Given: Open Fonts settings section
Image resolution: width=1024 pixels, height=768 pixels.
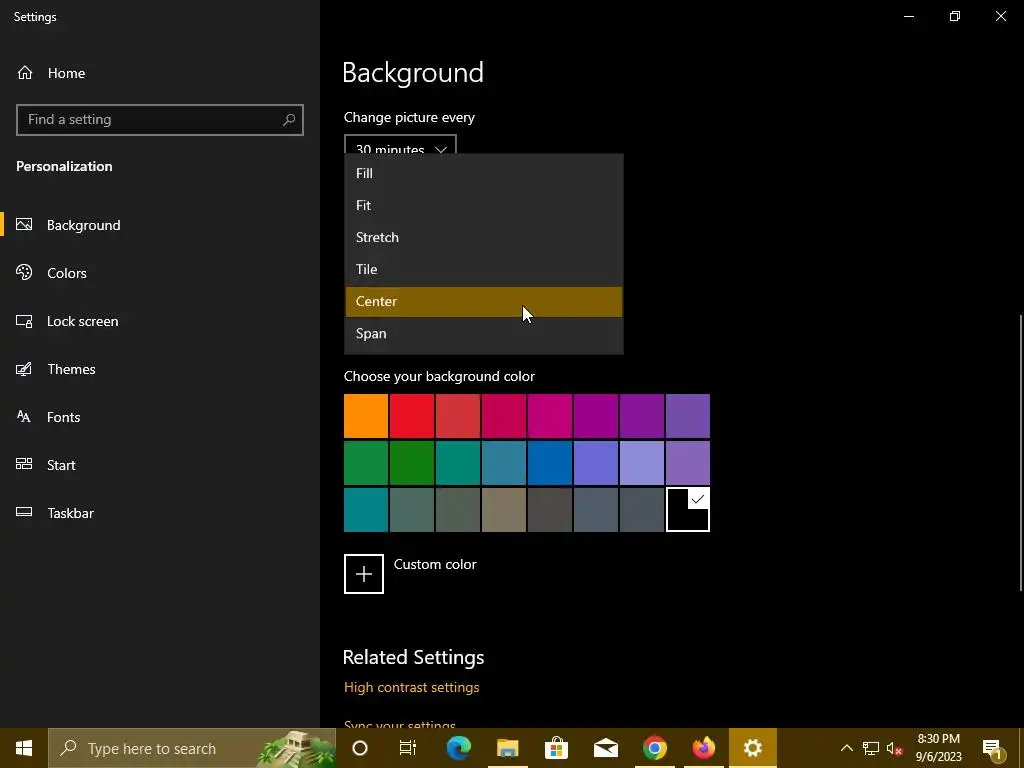Looking at the screenshot, I should [x=63, y=417].
